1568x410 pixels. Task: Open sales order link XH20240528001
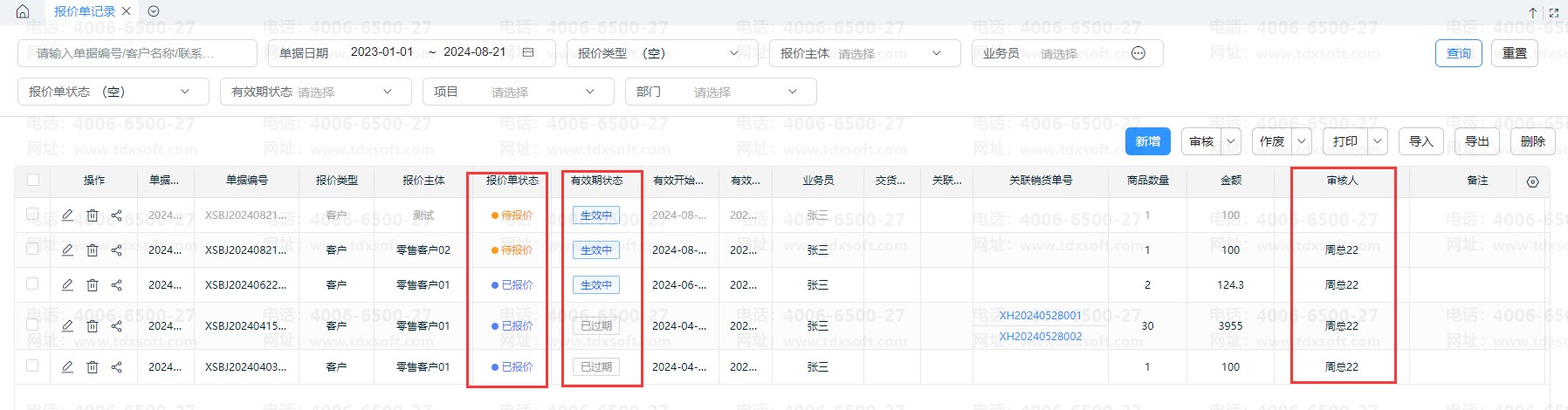tap(1040, 316)
